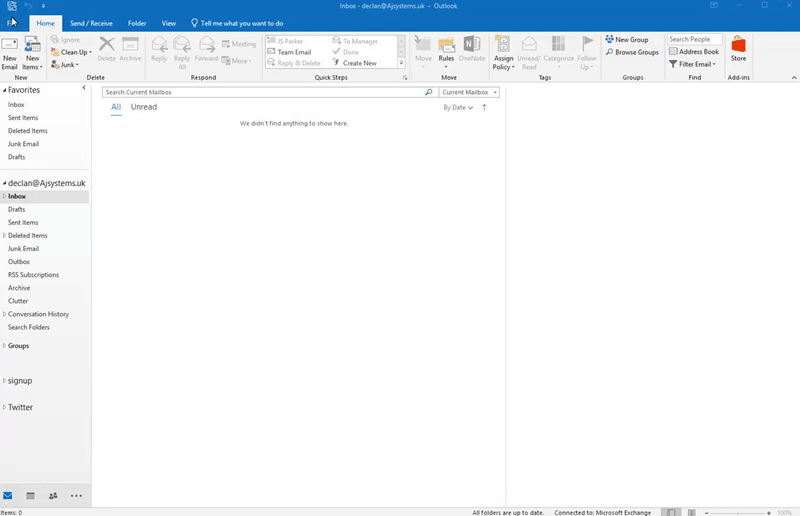Screen dimensions: 800x516
Task: Click Browse Groups button
Action: [x=632, y=52]
